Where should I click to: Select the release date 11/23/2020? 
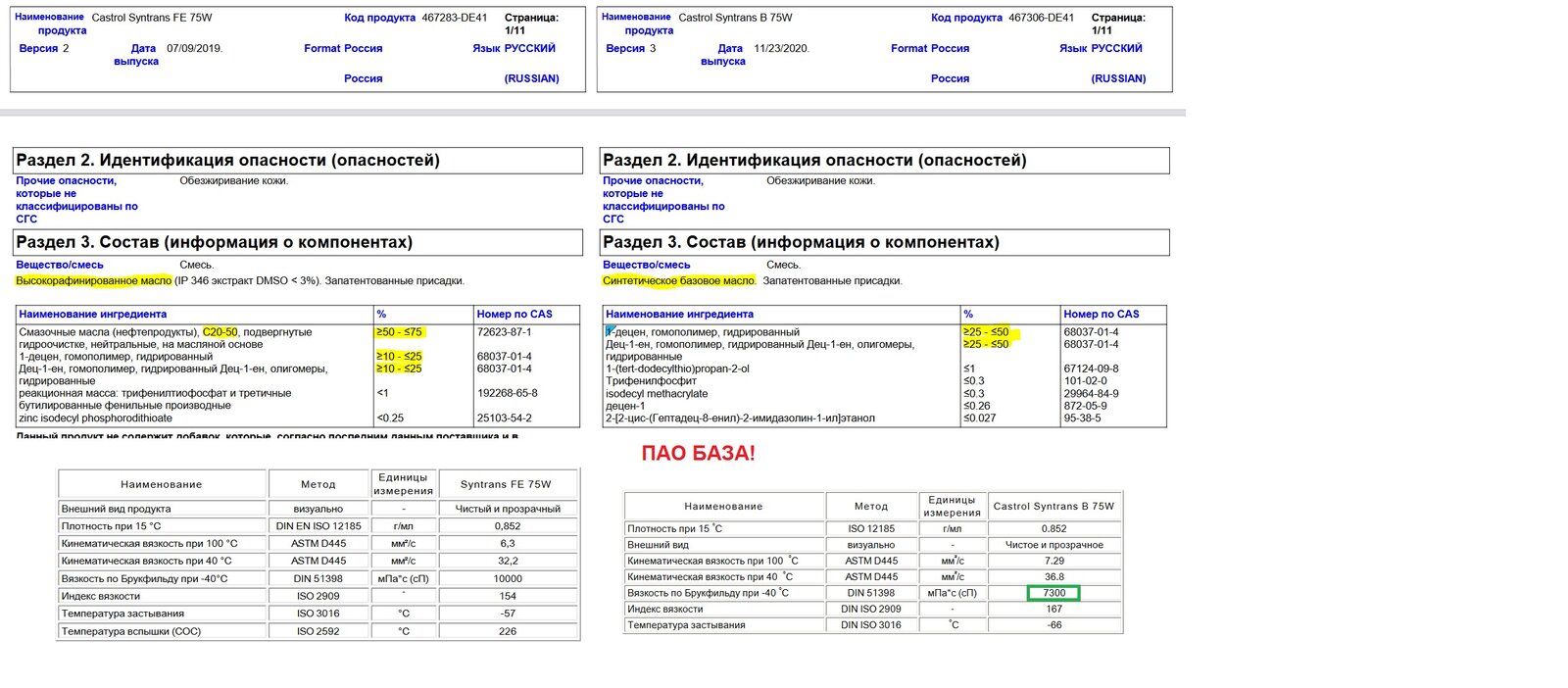782,48
